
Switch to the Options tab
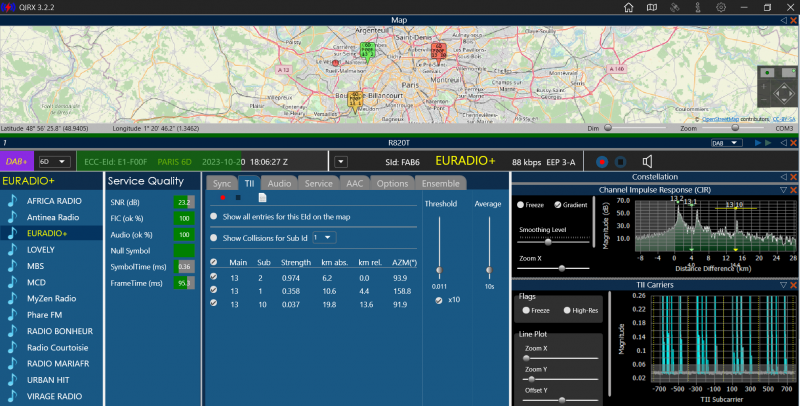coord(392,183)
